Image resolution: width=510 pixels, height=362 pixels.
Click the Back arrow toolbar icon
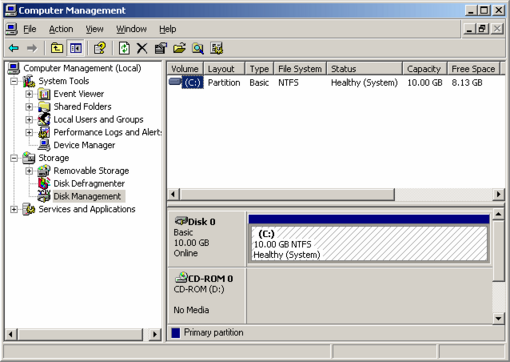[x=14, y=49]
